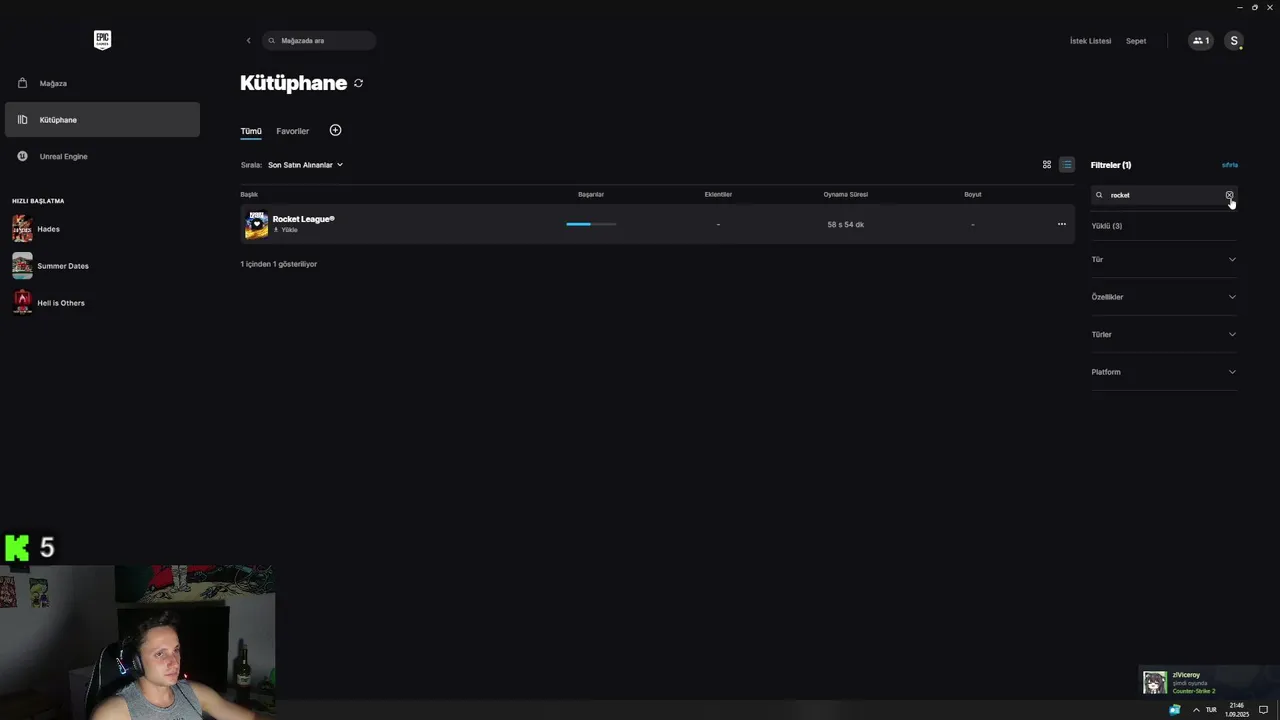
Task: Click the Başarılar column header
Action: (591, 194)
